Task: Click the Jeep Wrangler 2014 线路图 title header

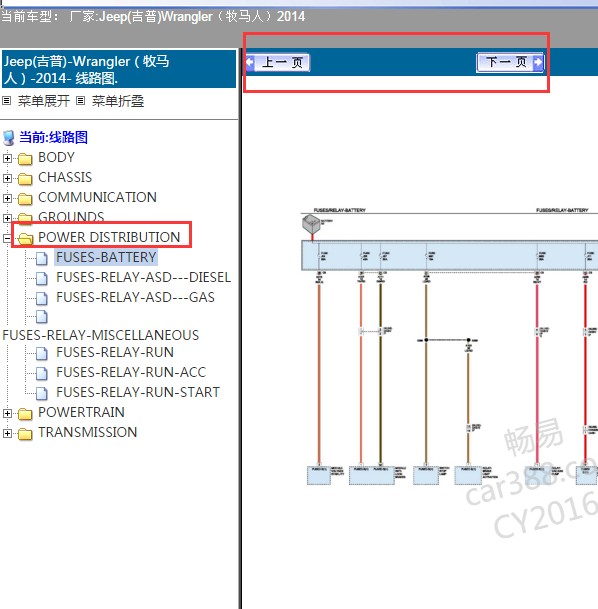Action: tap(118, 69)
